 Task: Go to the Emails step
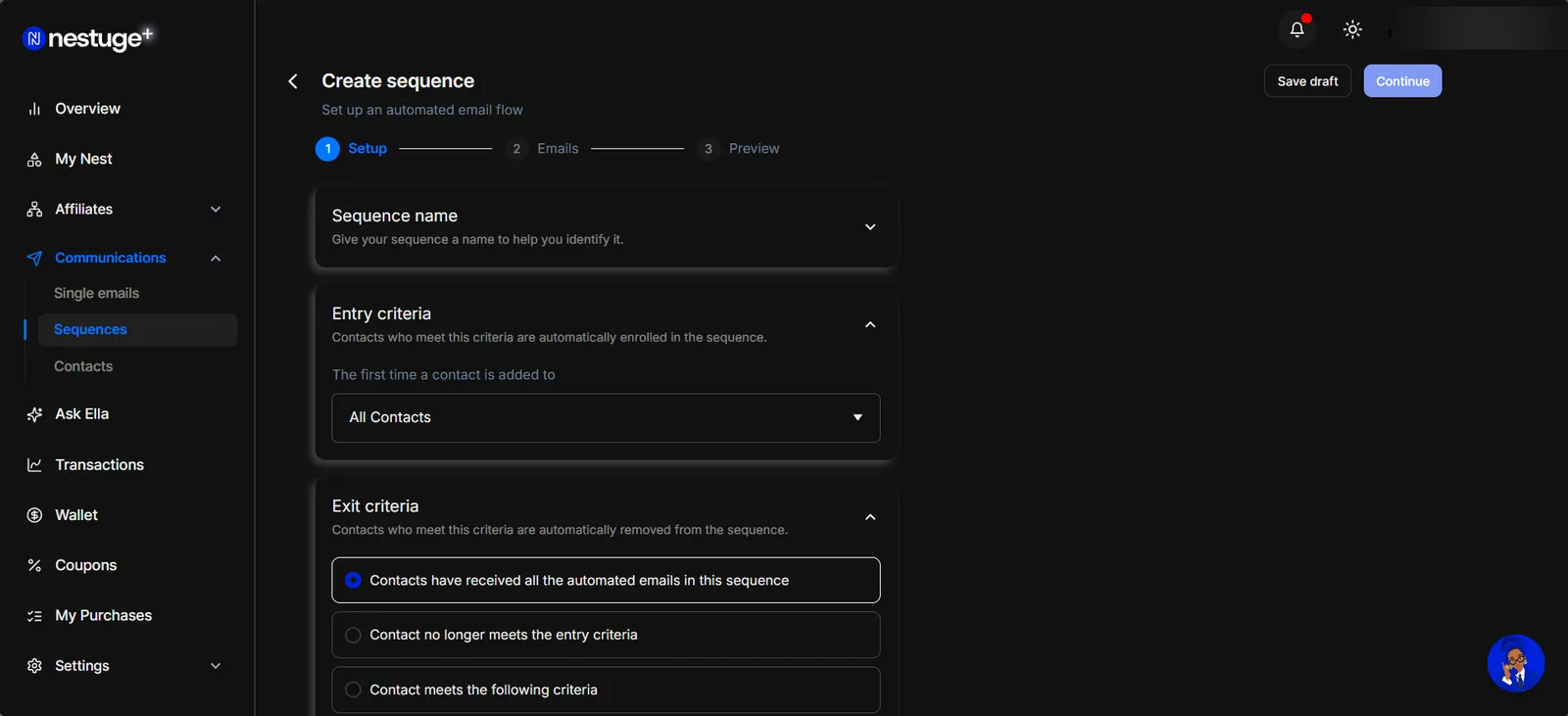542,149
